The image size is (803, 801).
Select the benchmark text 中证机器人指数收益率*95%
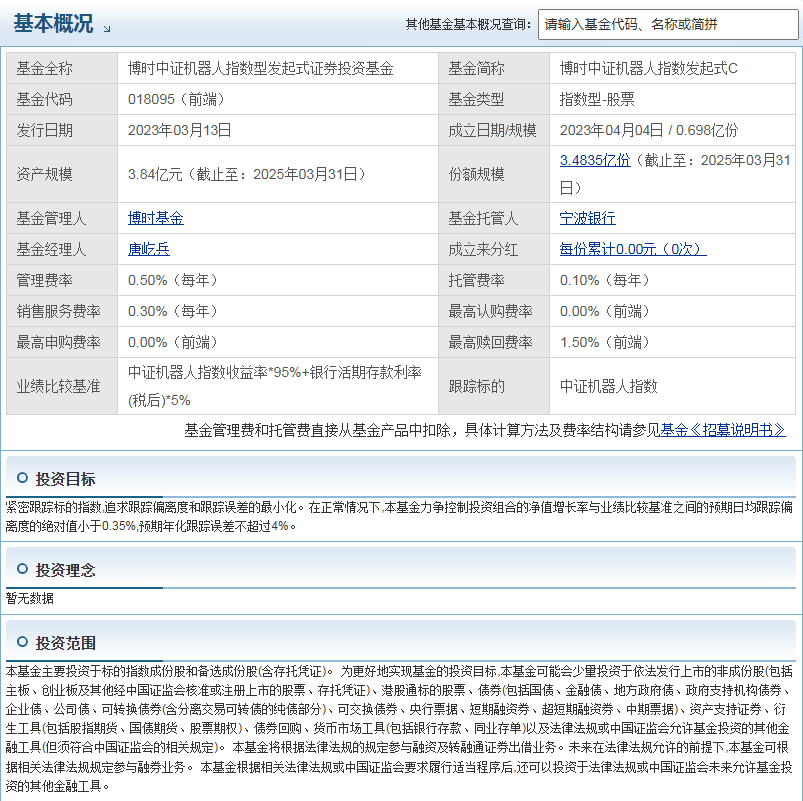tap(215, 372)
